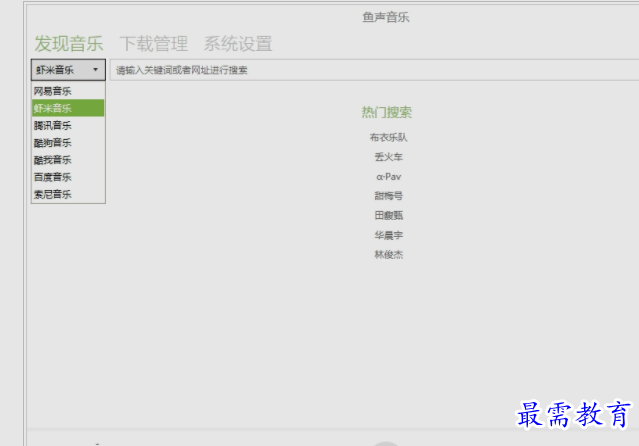Open the 下载管理 tab
The height and width of the screenshot is (446, 639).
(x=154, y=44)
